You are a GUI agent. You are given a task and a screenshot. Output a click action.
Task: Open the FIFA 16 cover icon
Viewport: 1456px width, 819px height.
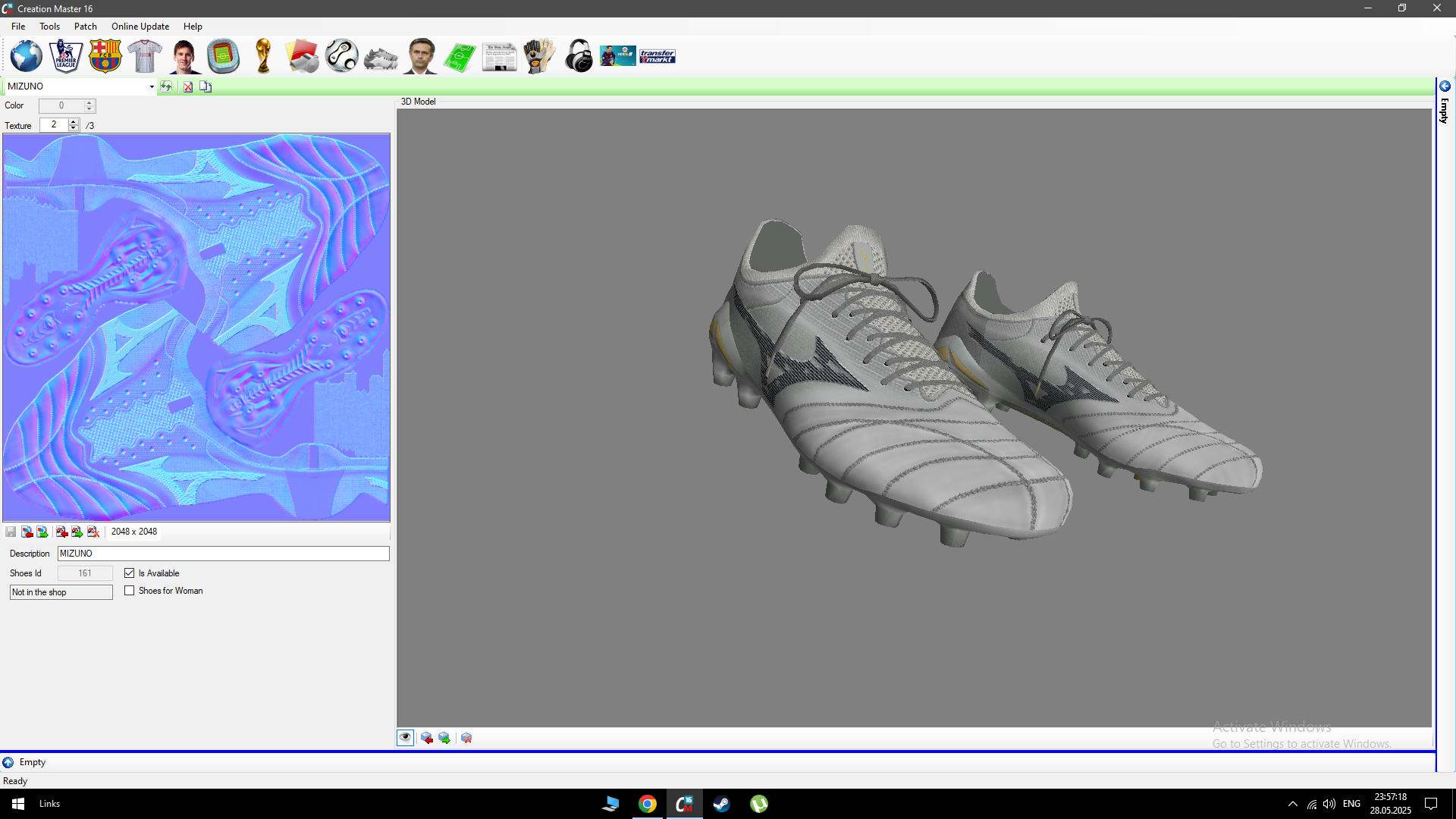coord(618,56)
